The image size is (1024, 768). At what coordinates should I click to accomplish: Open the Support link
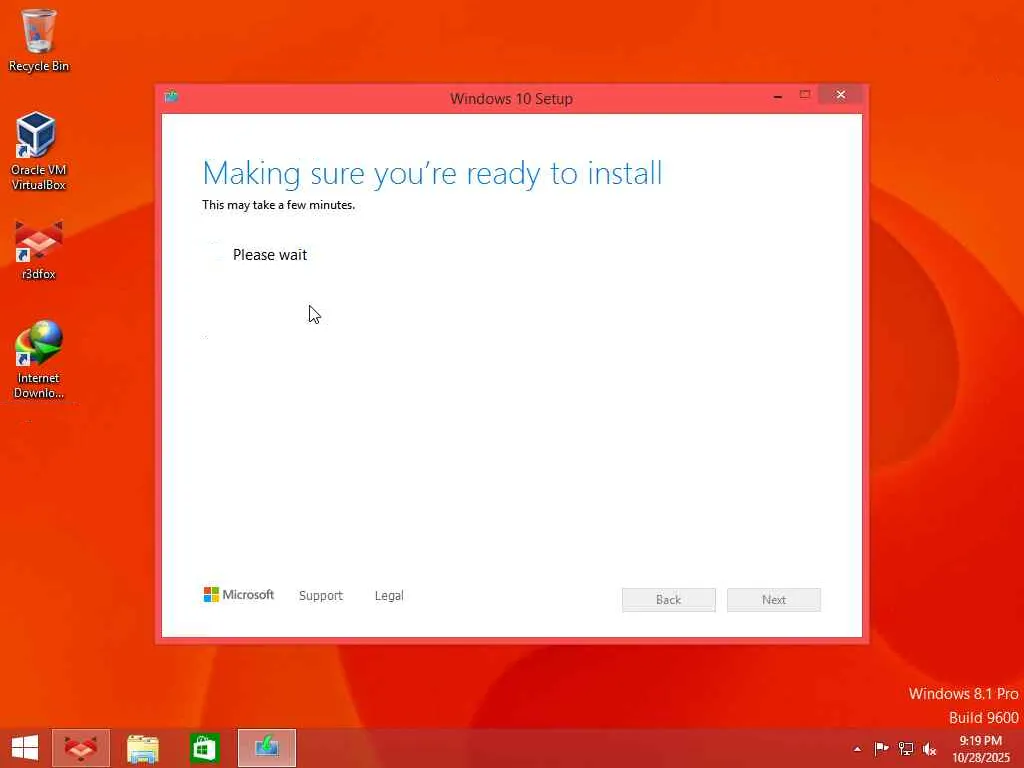point(321,596)
